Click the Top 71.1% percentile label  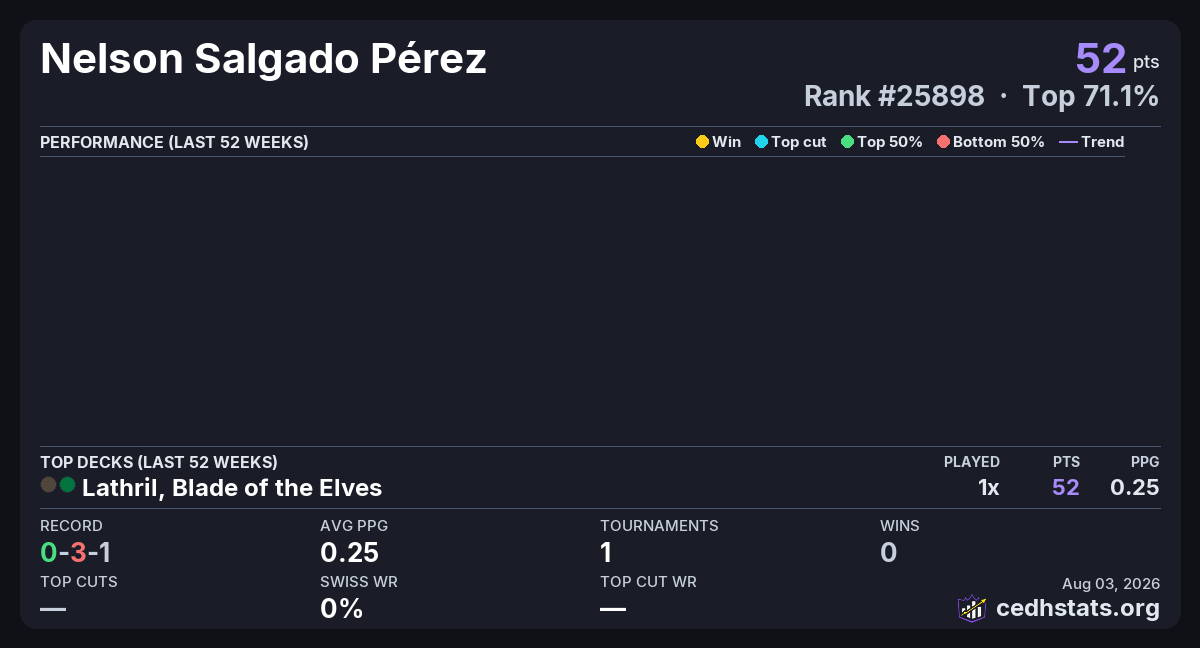(1091, 96)
